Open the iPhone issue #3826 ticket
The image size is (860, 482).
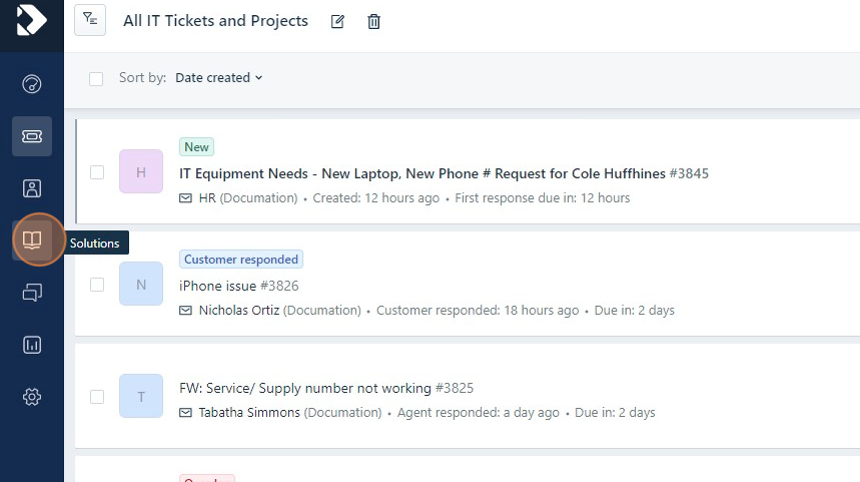coord(238,286)
